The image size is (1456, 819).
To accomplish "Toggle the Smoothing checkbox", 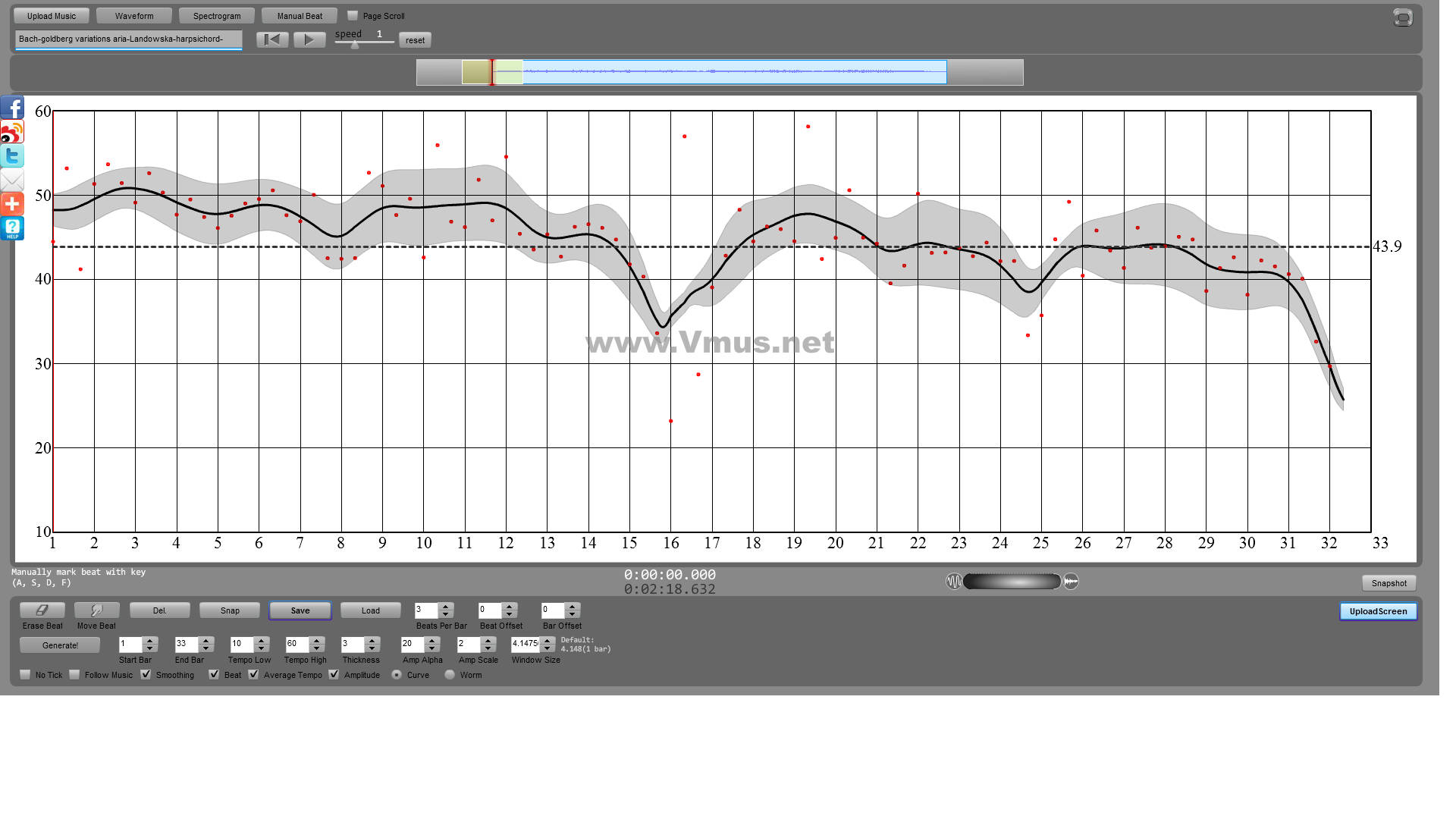I will click(x=146, y=674).
